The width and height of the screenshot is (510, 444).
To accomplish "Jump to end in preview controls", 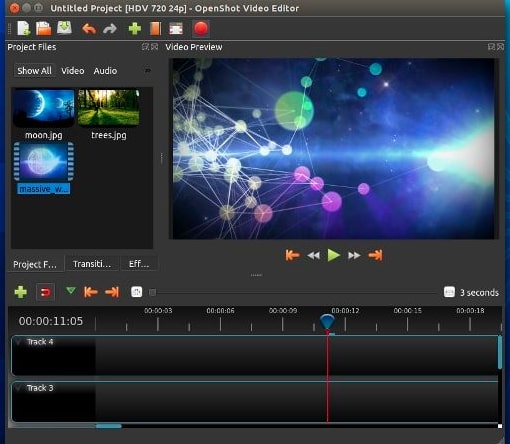I will pos(375,255).
